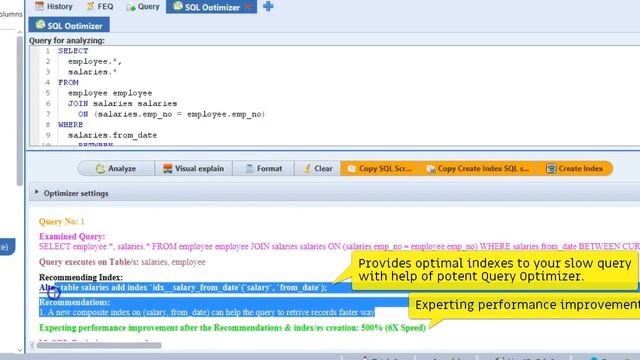
Task: Click the Analyze button
Action: coord(116,169)
